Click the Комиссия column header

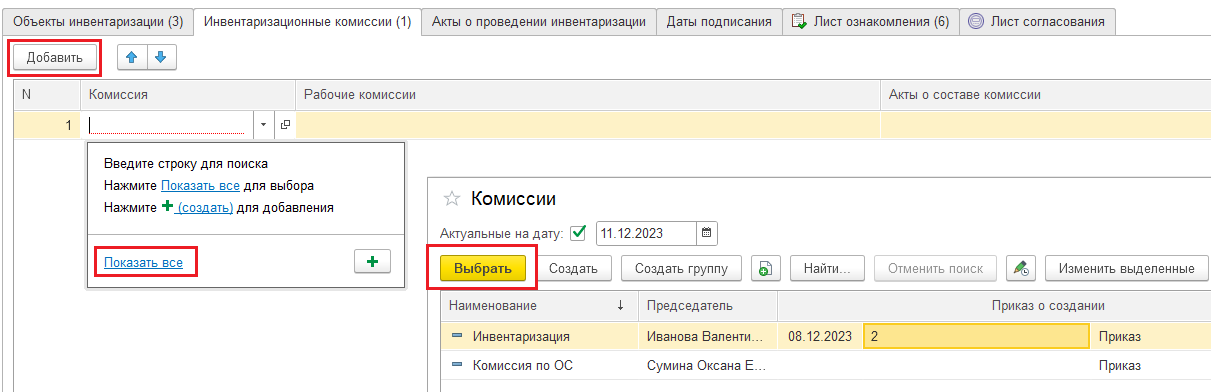[188, 94]
